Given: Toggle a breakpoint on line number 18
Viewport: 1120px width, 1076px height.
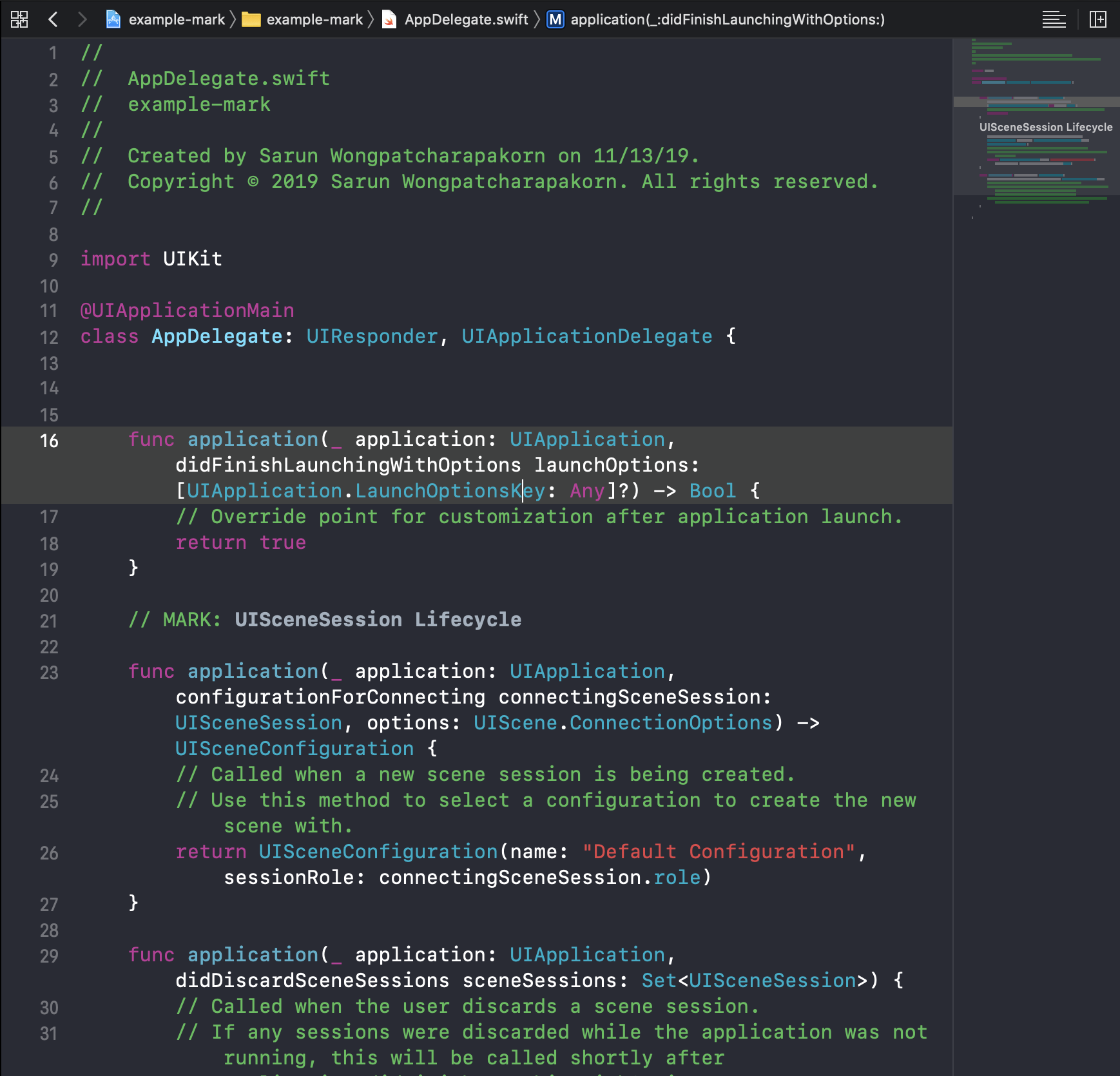Looking at the screenshot, I should (x=49, y=543).
